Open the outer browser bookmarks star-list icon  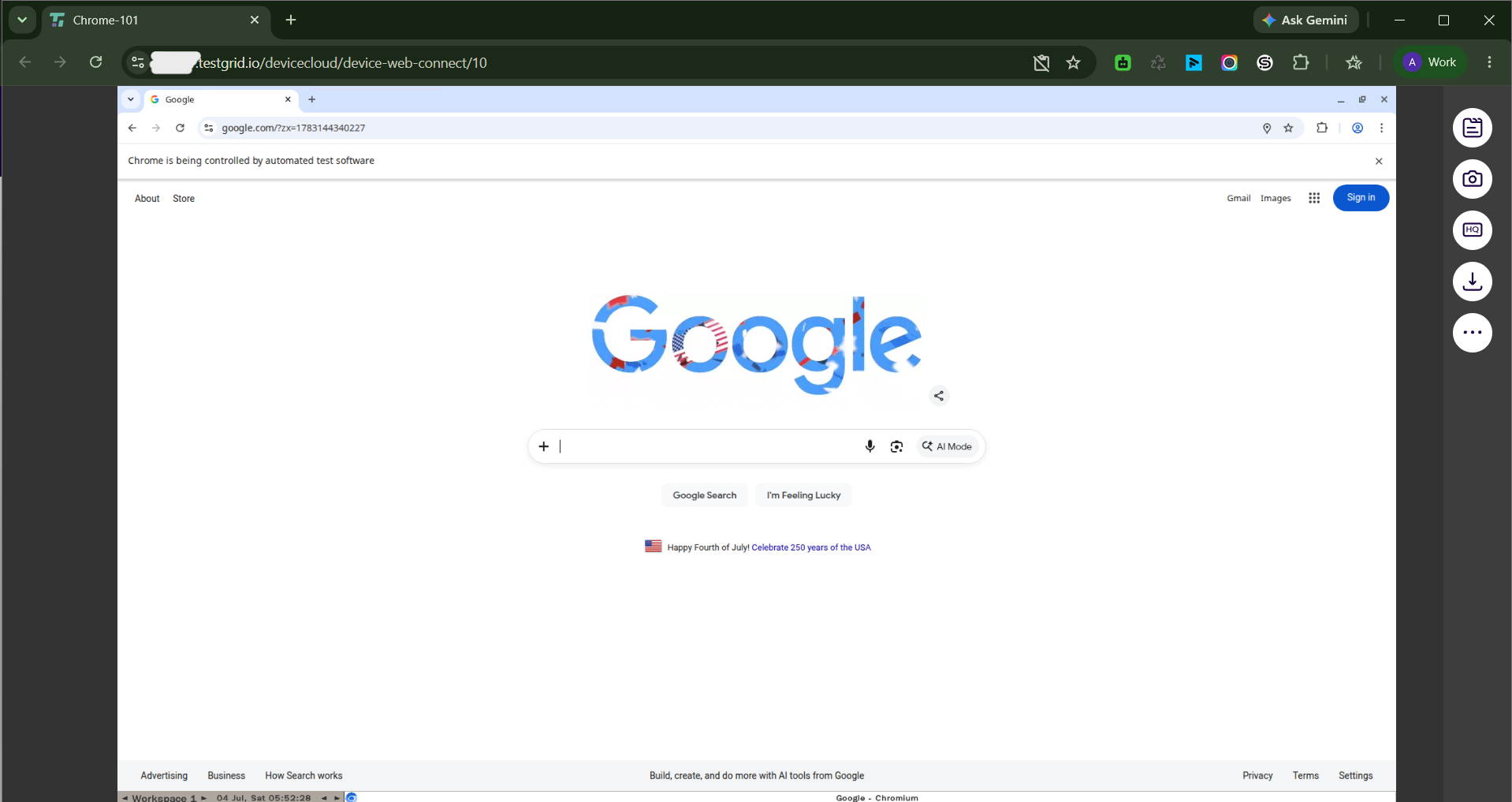pos(1354,63)
